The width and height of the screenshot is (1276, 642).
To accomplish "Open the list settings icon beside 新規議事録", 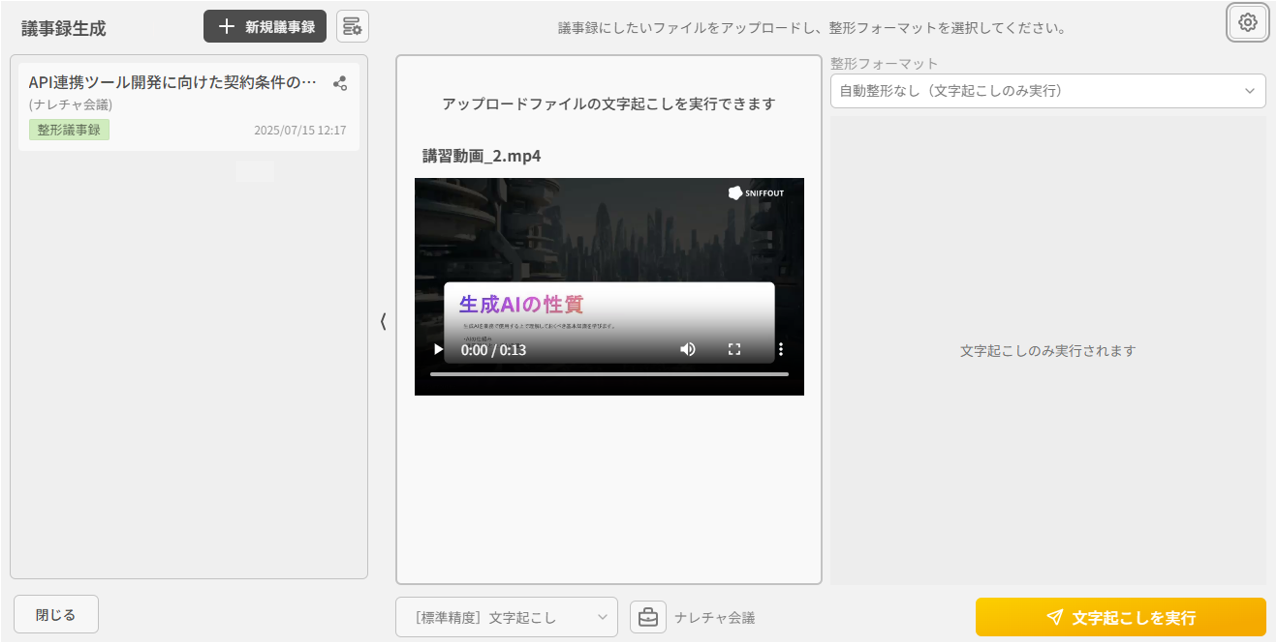I will (352, 27).
